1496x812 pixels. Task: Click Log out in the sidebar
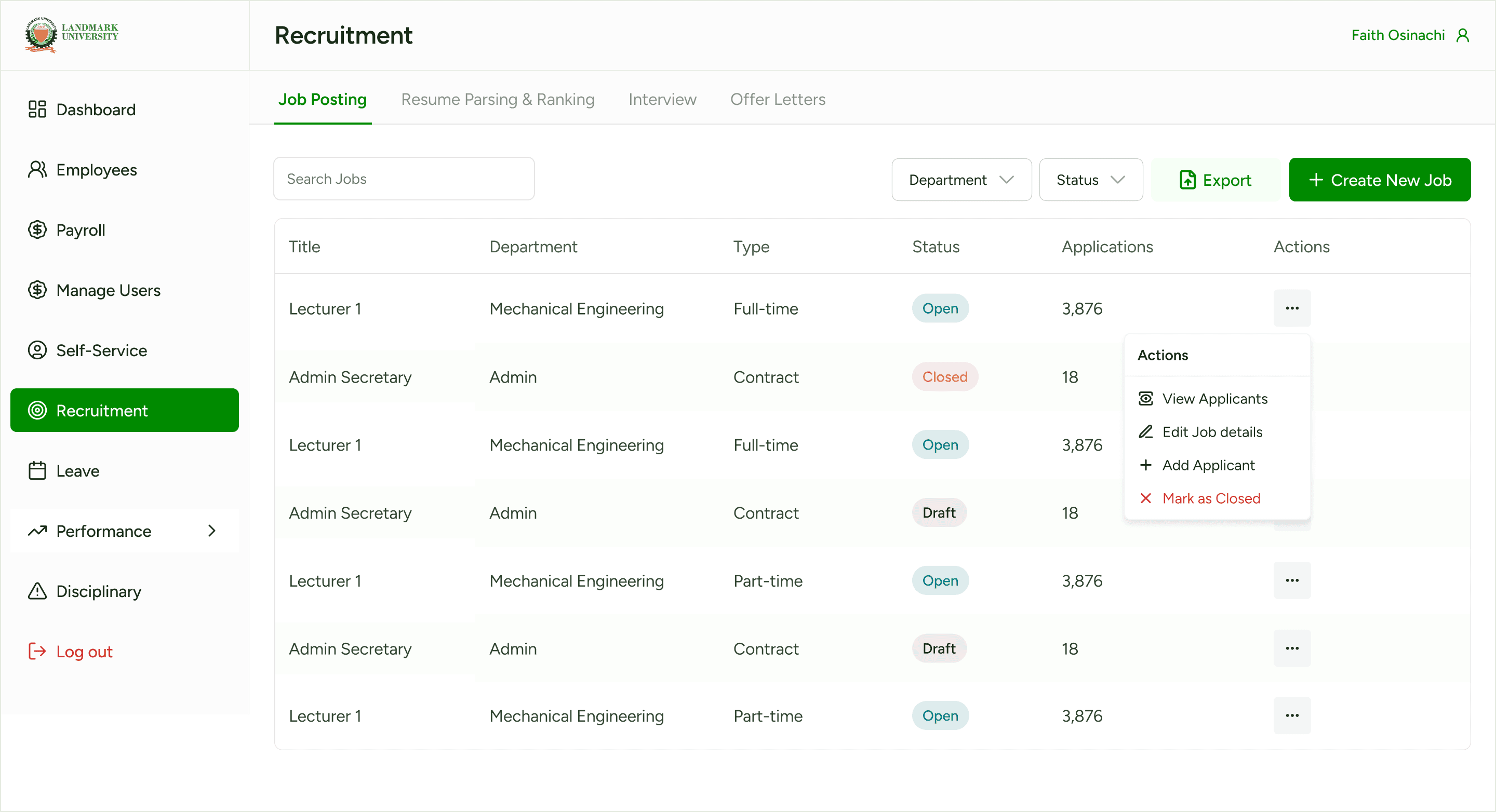point(84,651)
